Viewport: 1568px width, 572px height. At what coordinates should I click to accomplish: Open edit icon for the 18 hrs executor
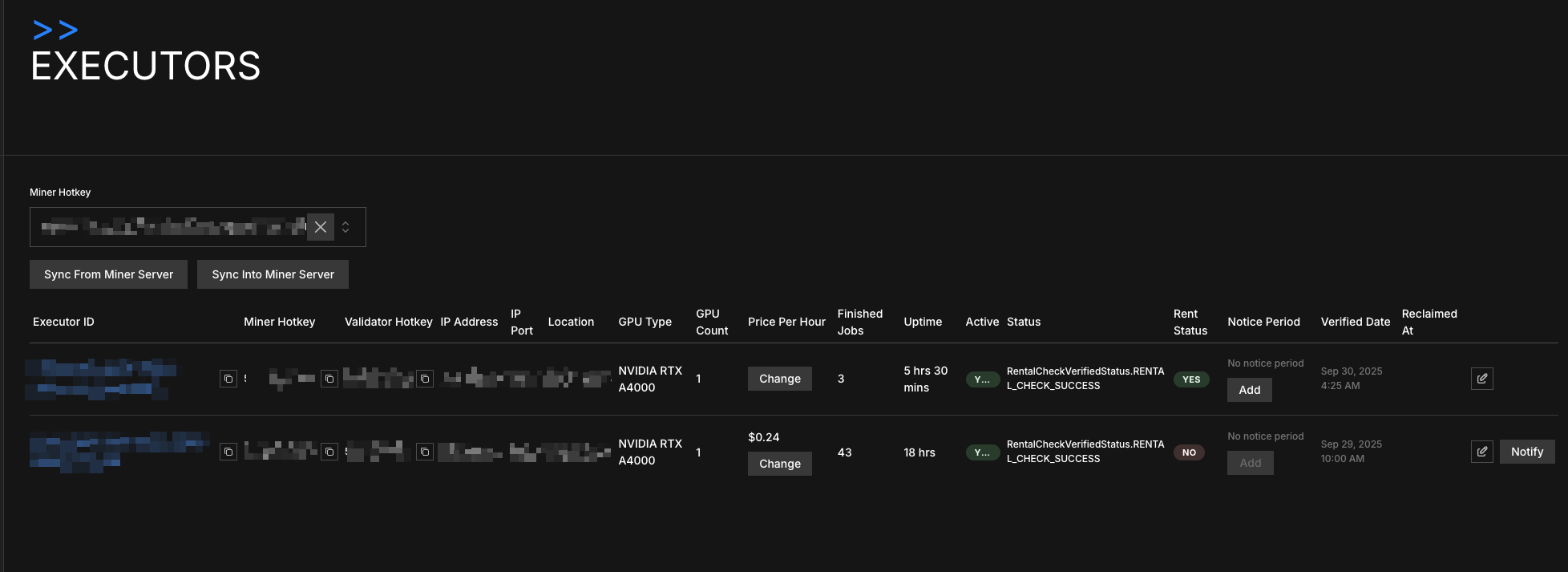[x=1481, y=452]
